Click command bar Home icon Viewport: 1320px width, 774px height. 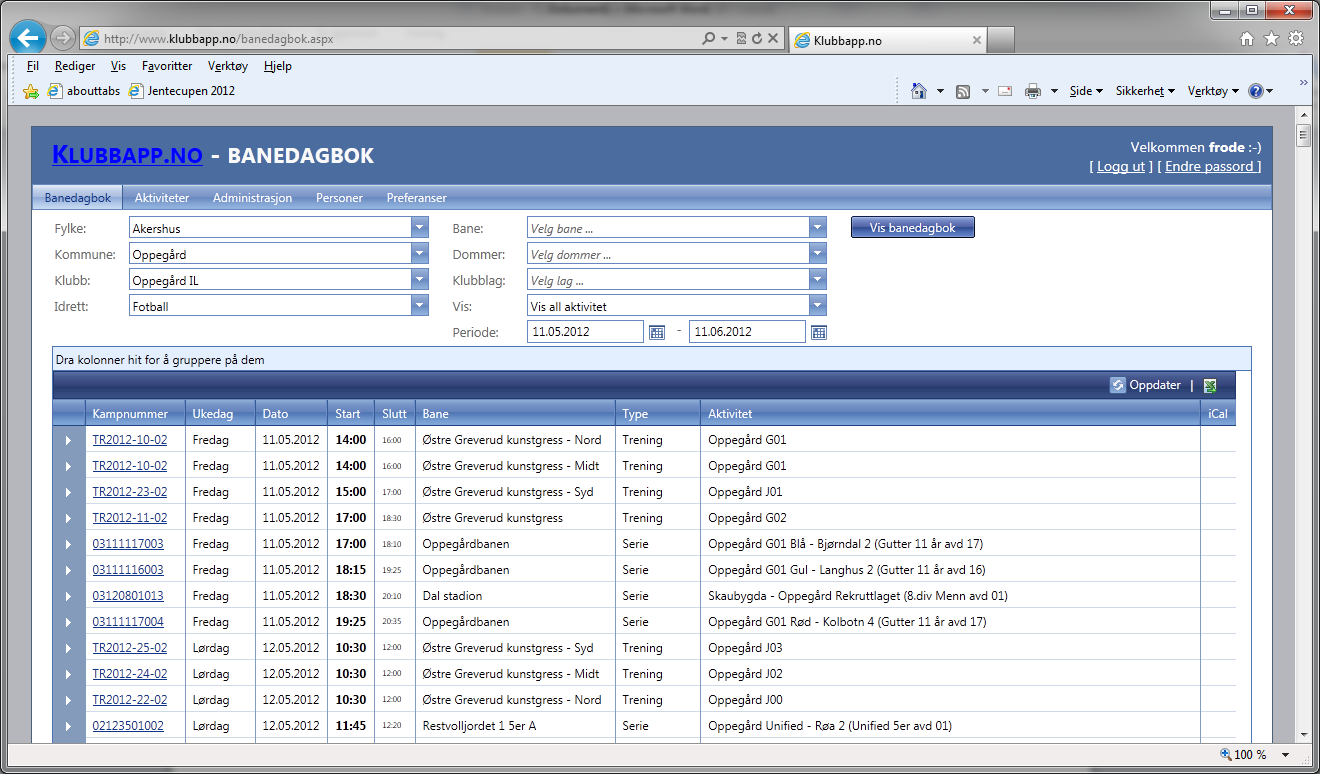click(x=919, y=91)
